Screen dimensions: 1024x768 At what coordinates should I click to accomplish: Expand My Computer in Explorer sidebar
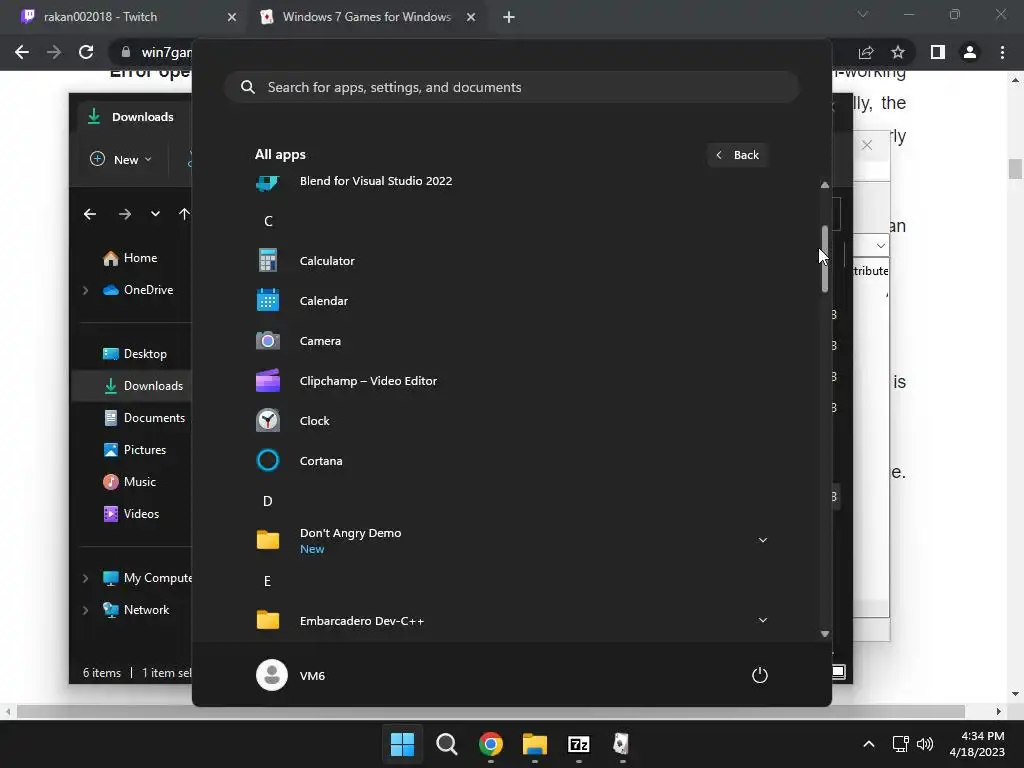click(x=85, y=578)
